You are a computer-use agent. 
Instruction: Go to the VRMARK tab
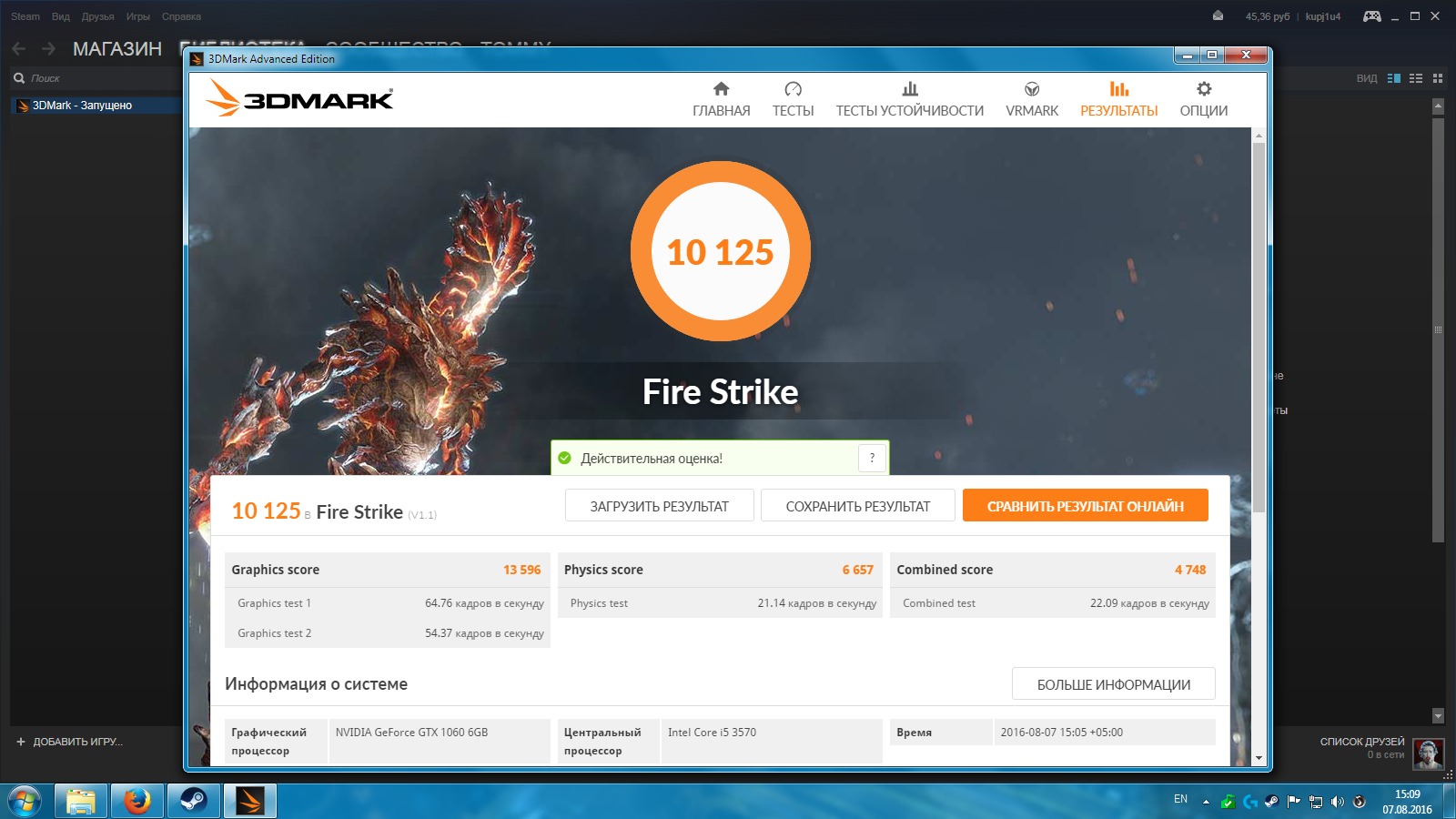tap(1032, 99)
